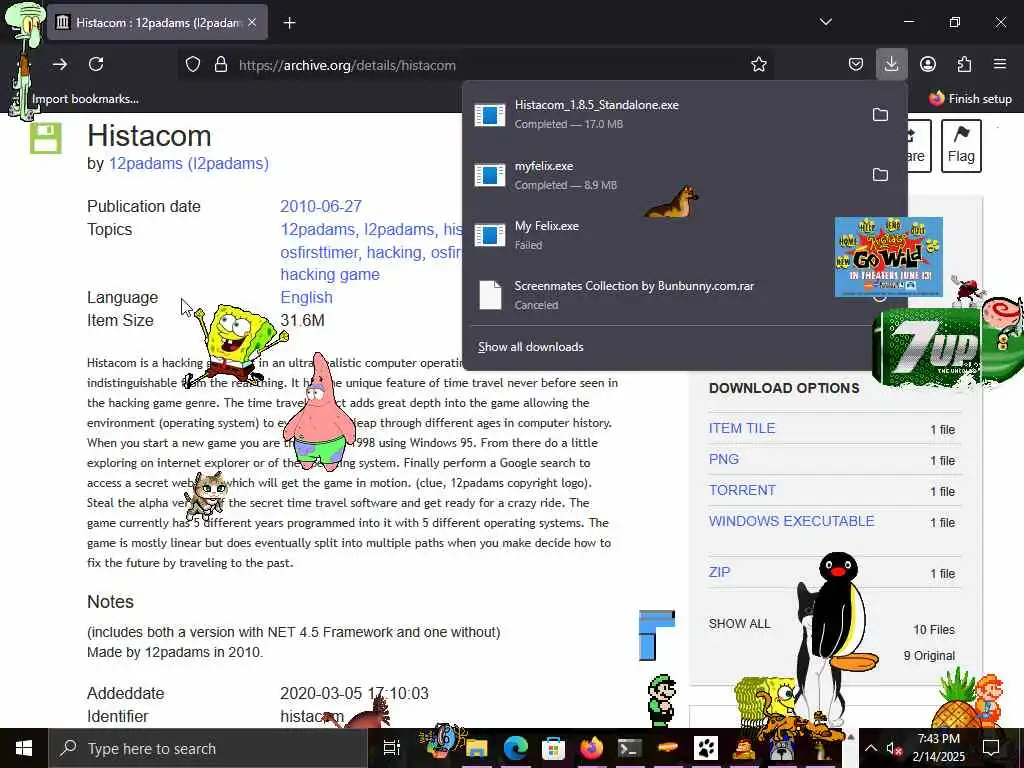Click the English language link

coord(306,297)
